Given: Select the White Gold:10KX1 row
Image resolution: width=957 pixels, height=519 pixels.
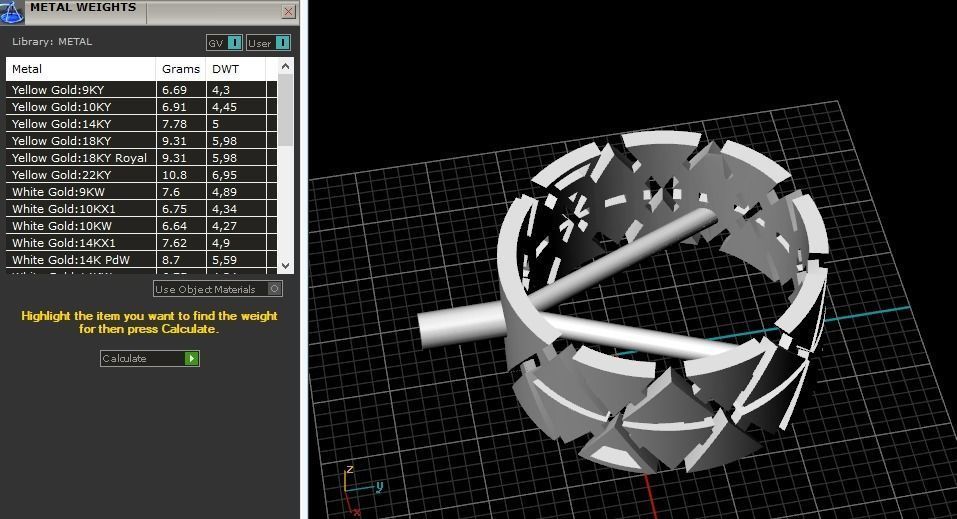Looking at the screenshot, I should click(142, 209).
